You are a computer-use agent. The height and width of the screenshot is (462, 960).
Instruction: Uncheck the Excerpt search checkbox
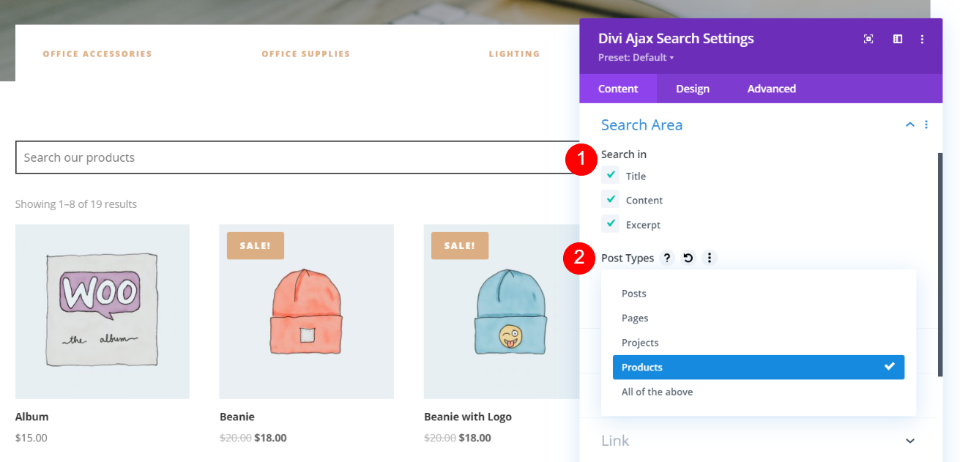click(x=611, y=224)
